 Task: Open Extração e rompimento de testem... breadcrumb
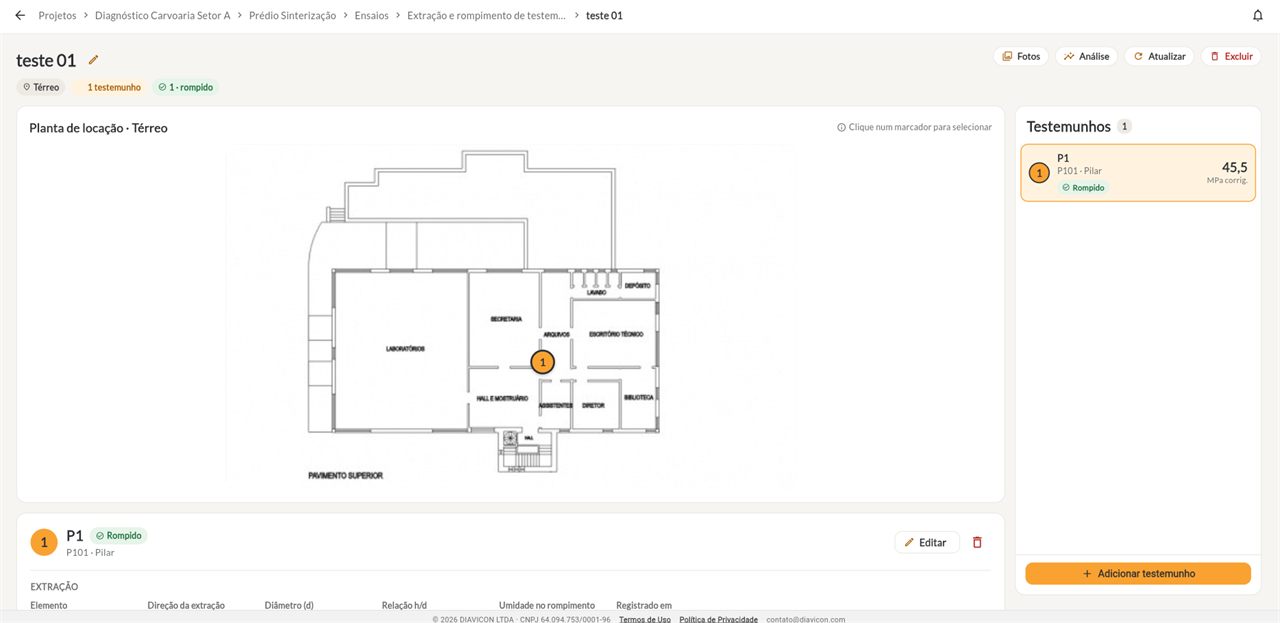point(487,15)
